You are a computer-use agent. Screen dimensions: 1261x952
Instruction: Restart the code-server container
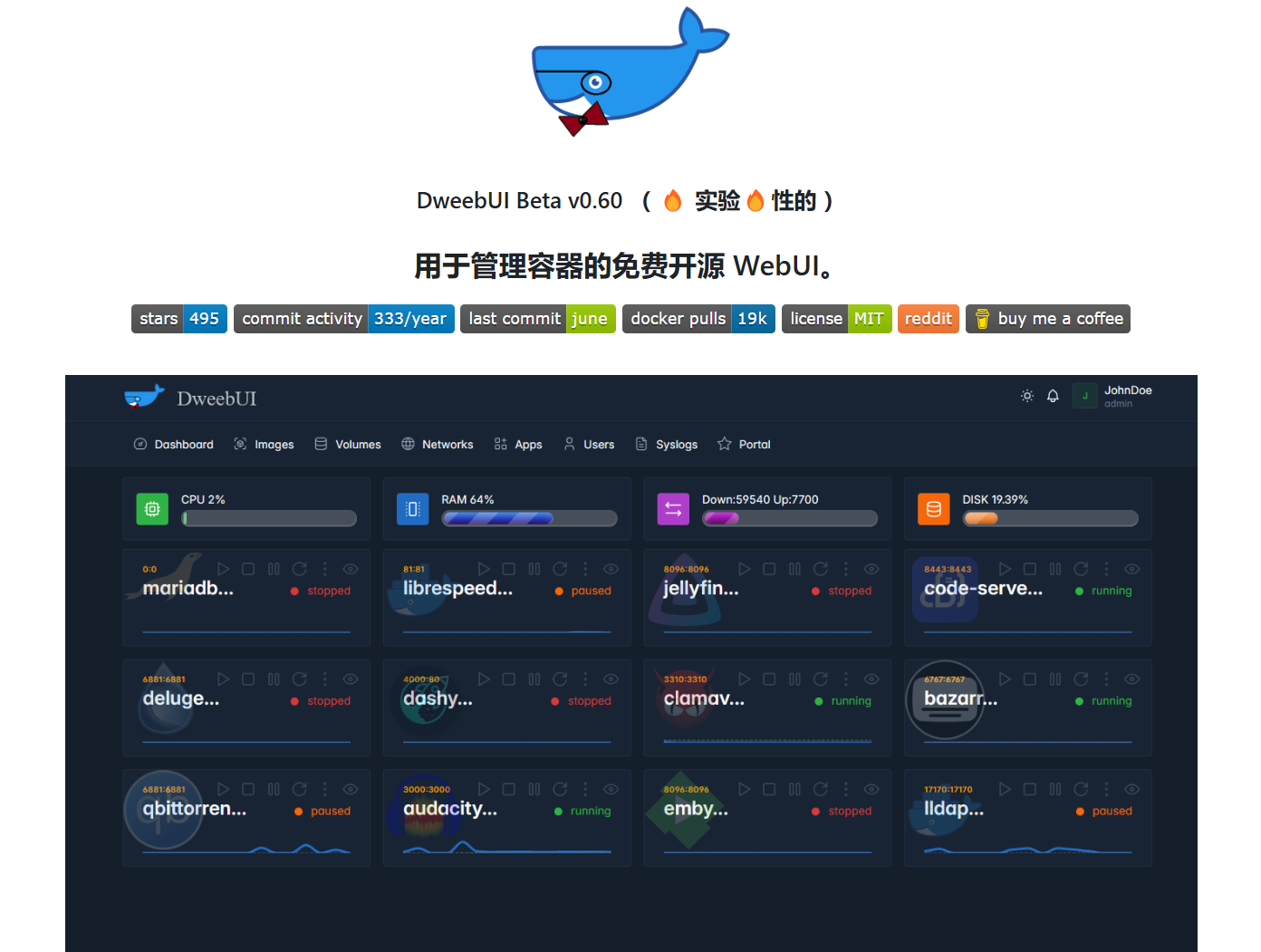coord(1081,569)
